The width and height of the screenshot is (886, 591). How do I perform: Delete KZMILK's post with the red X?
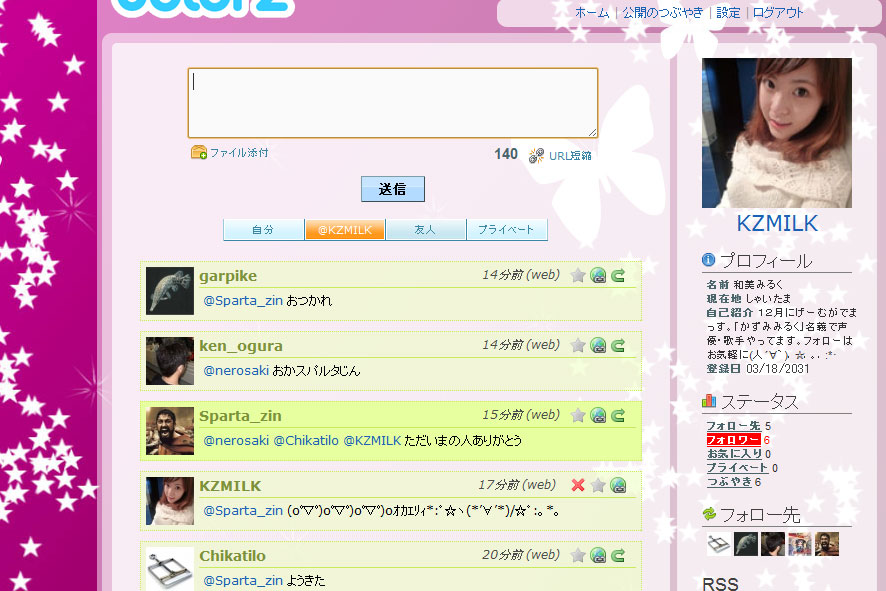pos(578,485)
